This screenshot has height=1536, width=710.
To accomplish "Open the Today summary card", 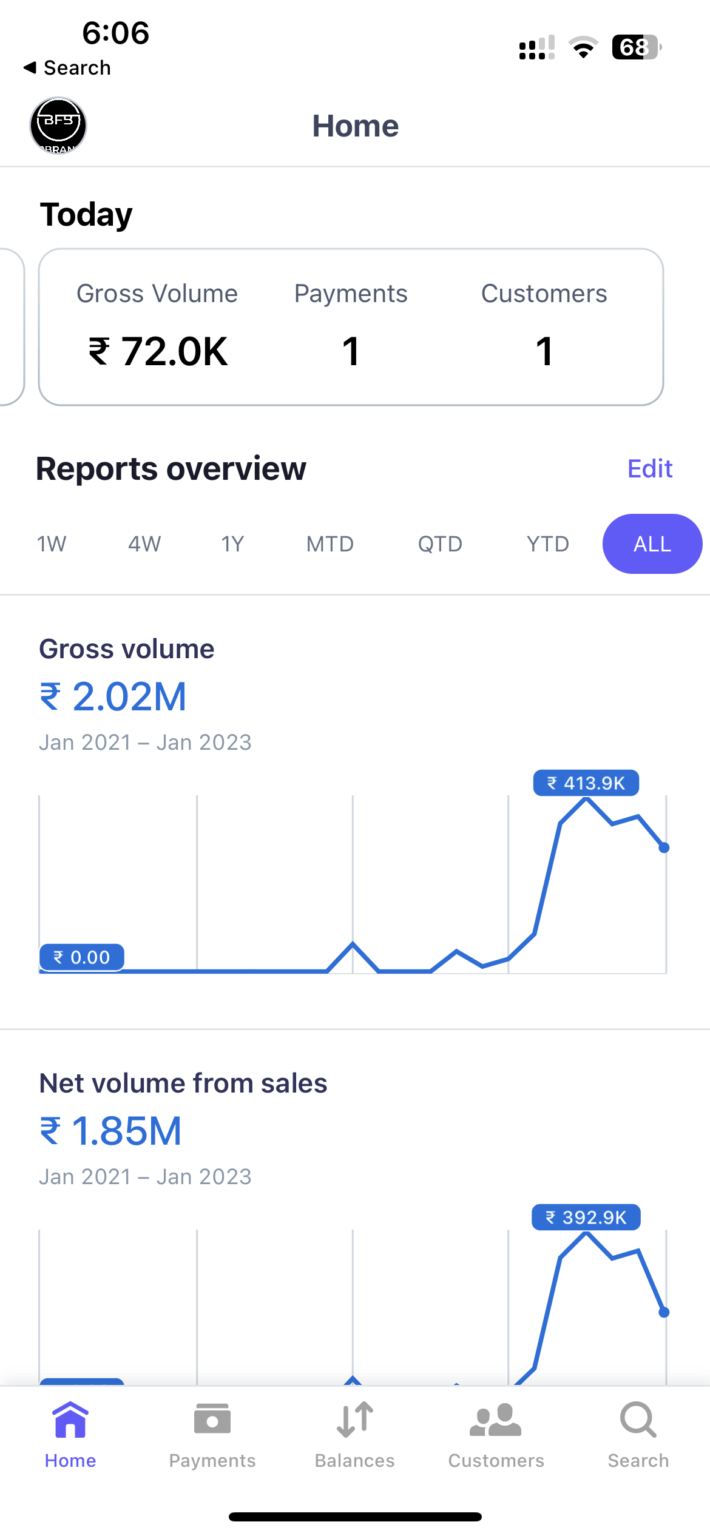I will 350,327.
